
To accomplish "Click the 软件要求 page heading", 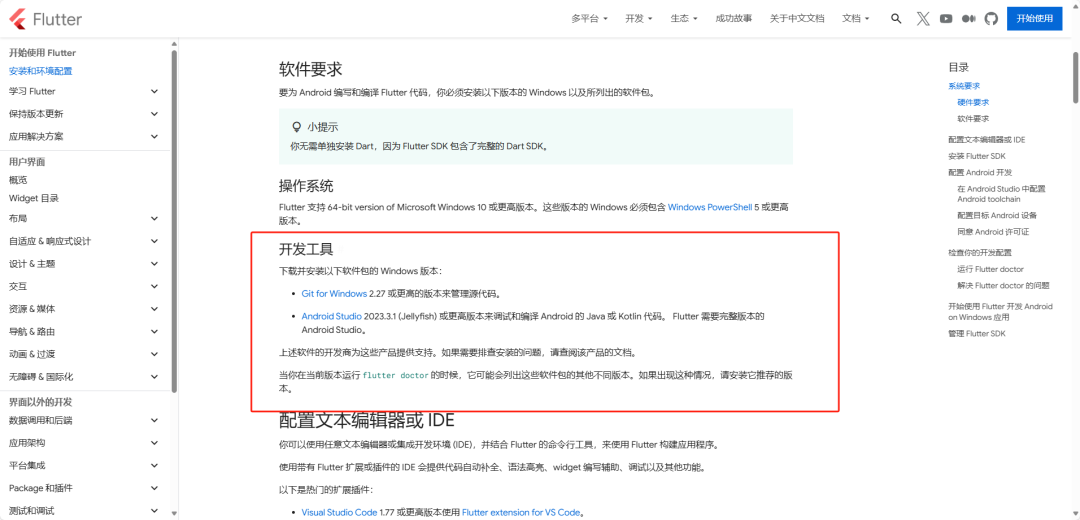I will click(311, 69).
